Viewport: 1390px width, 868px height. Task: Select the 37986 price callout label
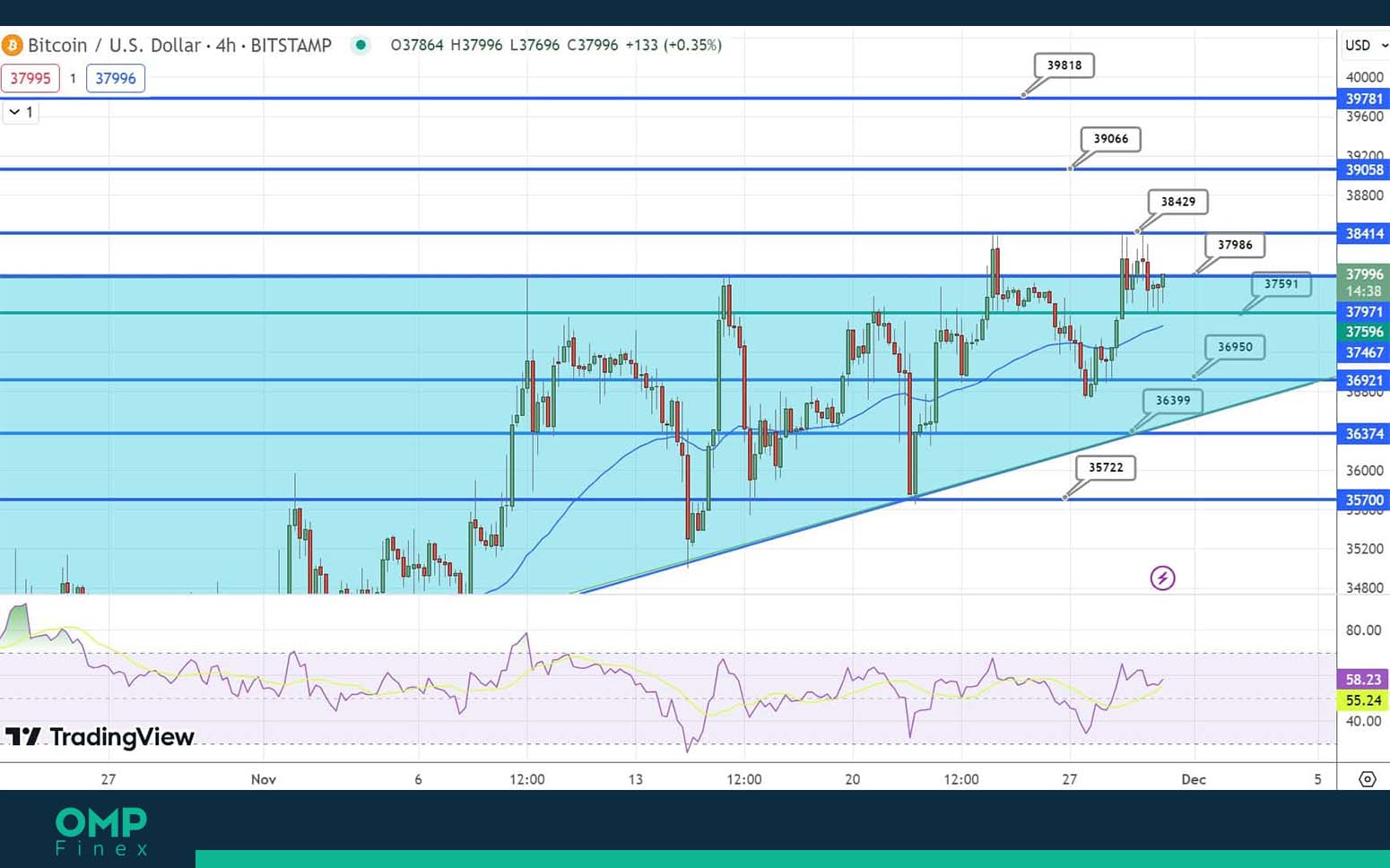pyautogui.click(x=1235, y=245)
